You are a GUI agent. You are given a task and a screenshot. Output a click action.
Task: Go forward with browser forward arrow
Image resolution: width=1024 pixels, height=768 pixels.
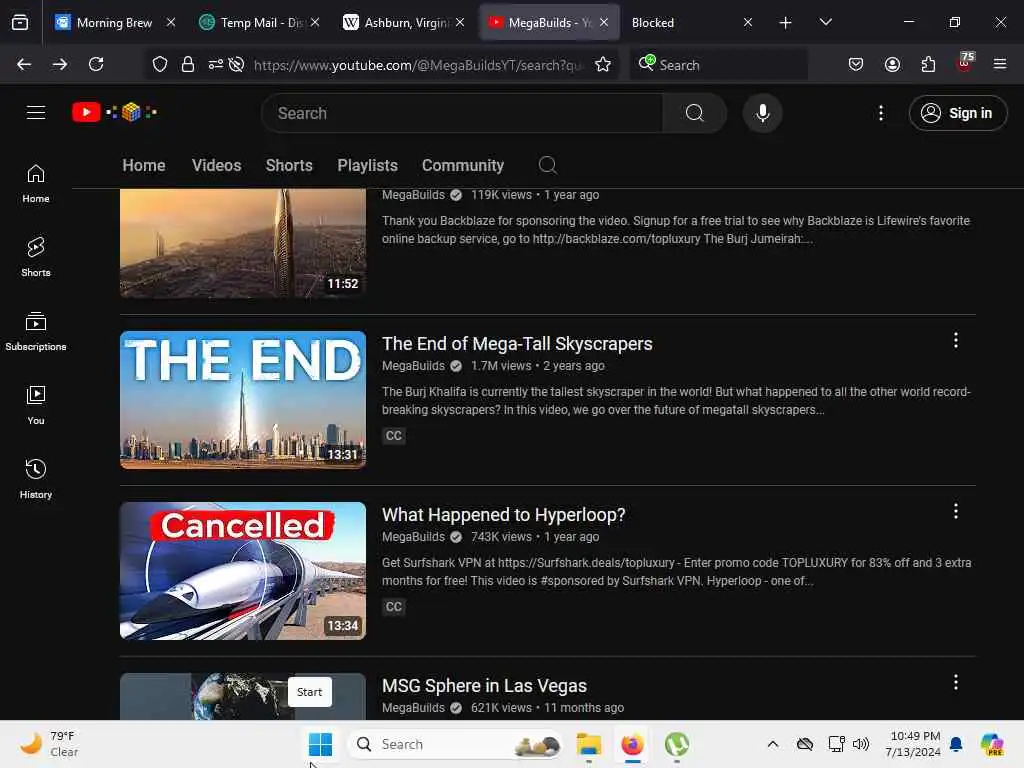(x=60, y=64)
